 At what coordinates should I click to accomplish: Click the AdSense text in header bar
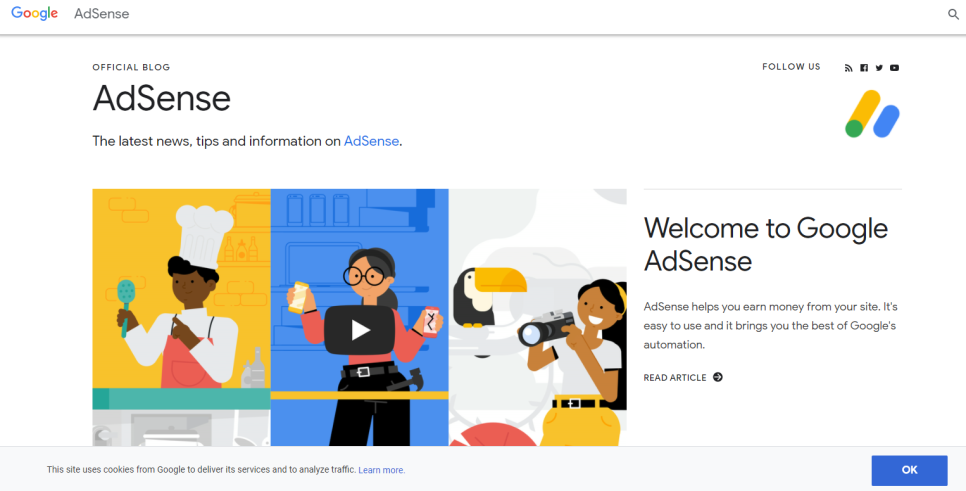[102, 14]
